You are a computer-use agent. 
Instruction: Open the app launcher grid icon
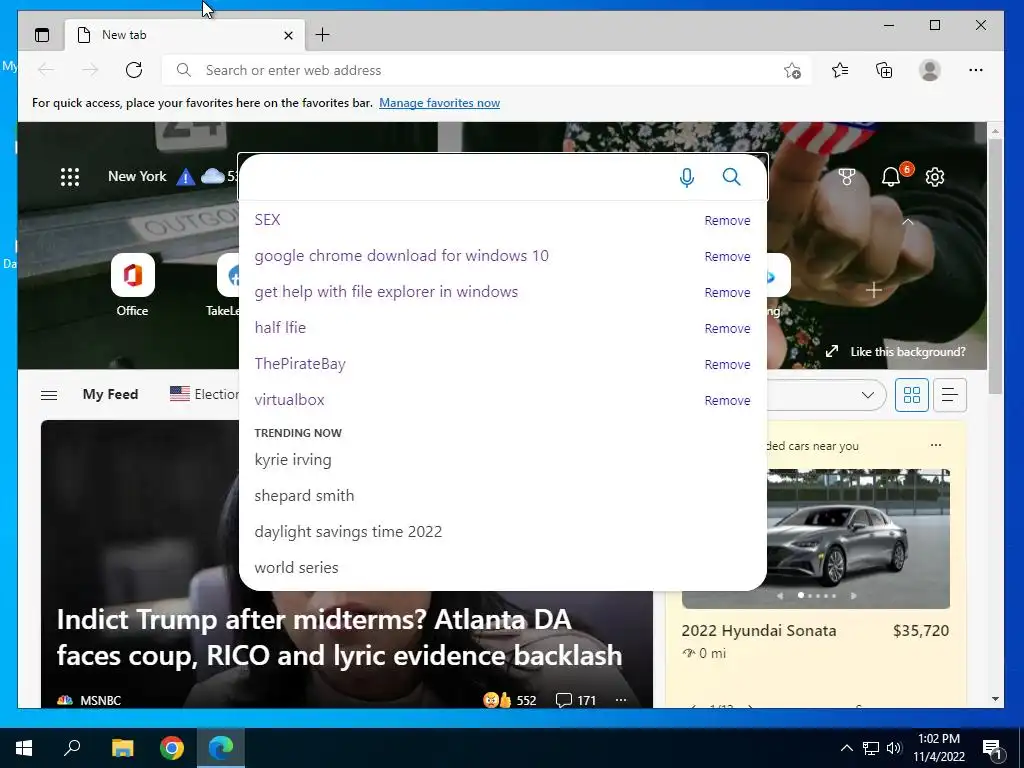[70, 177]
